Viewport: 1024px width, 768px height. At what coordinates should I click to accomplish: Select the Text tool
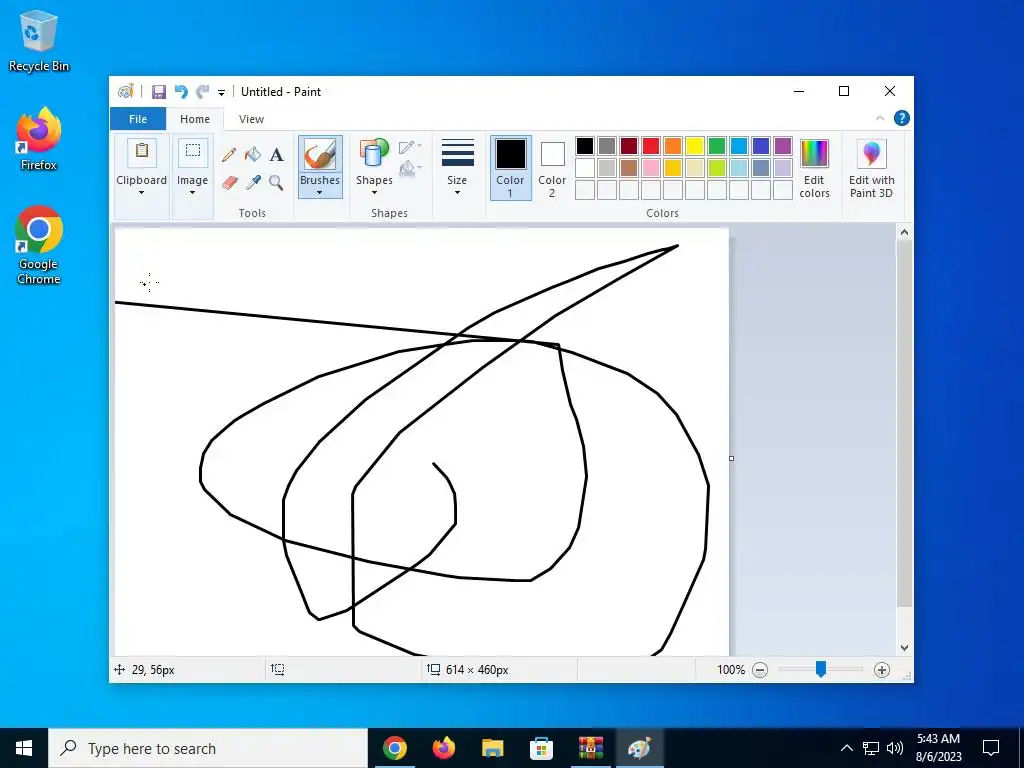276,155
